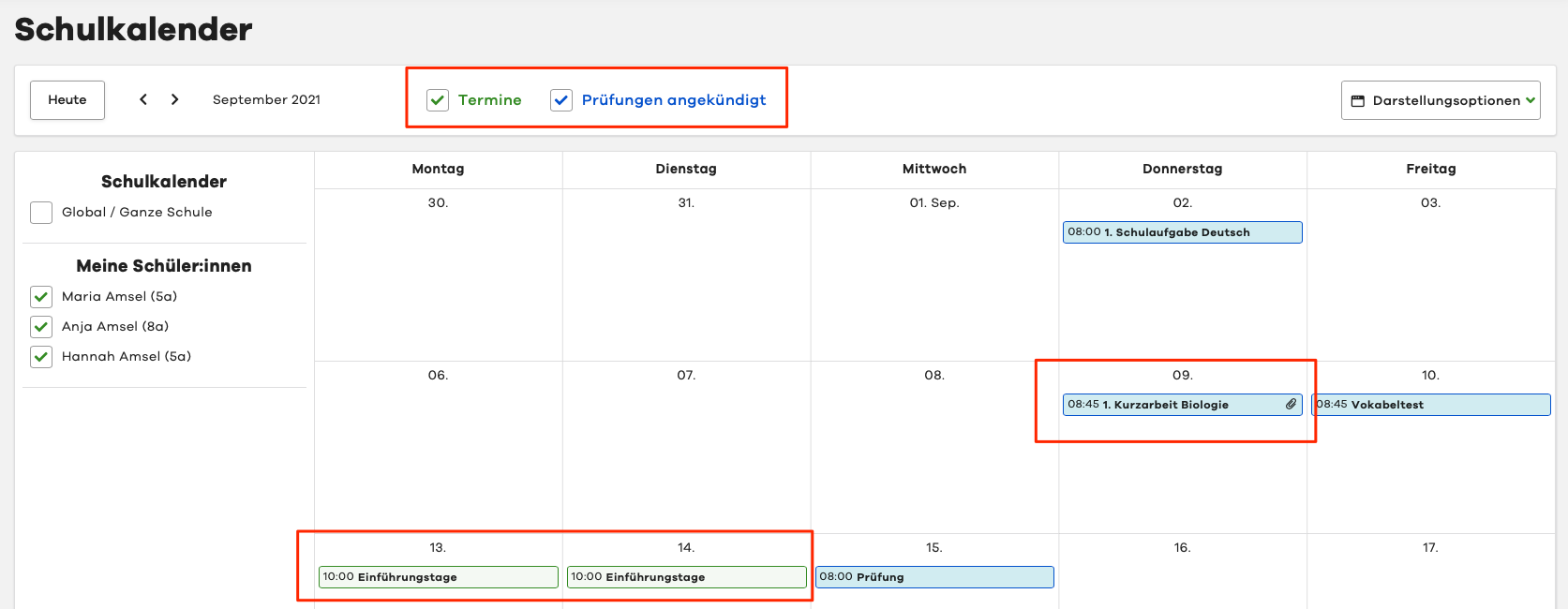Open the Vokabeltest event on Friday

1430,405
